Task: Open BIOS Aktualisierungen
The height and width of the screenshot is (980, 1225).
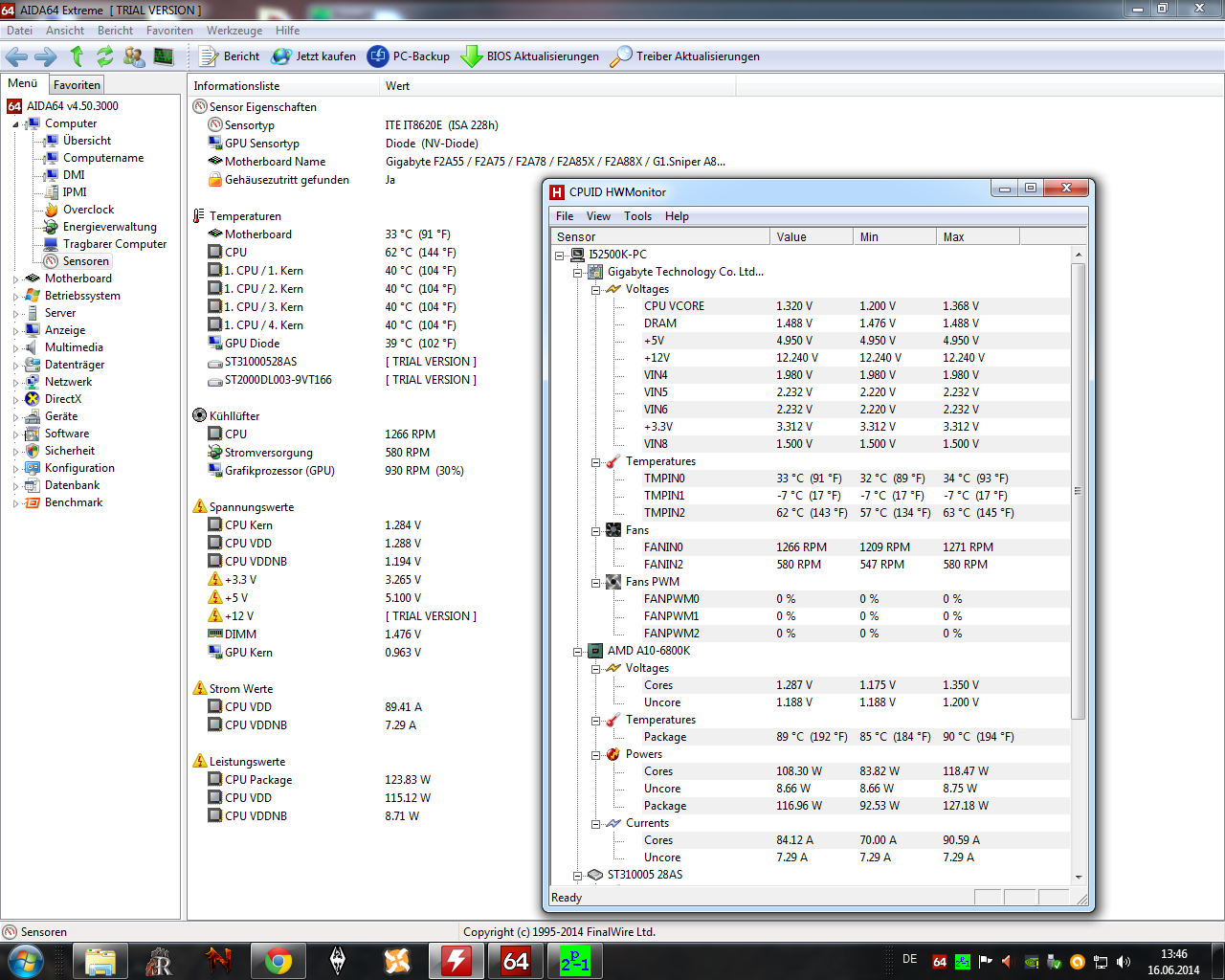Action: point(529,56)
